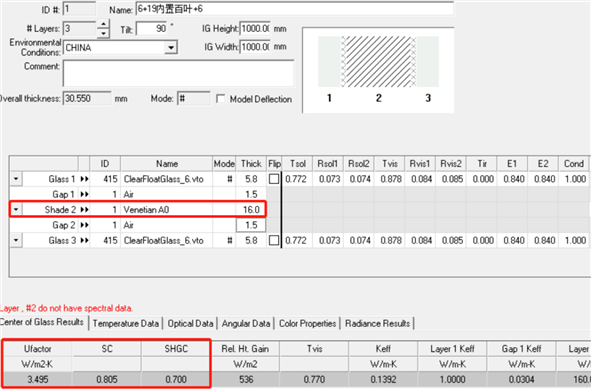Click the Tvis column header in layer table
Screen dimensions: 591x389
click(390, 164)
